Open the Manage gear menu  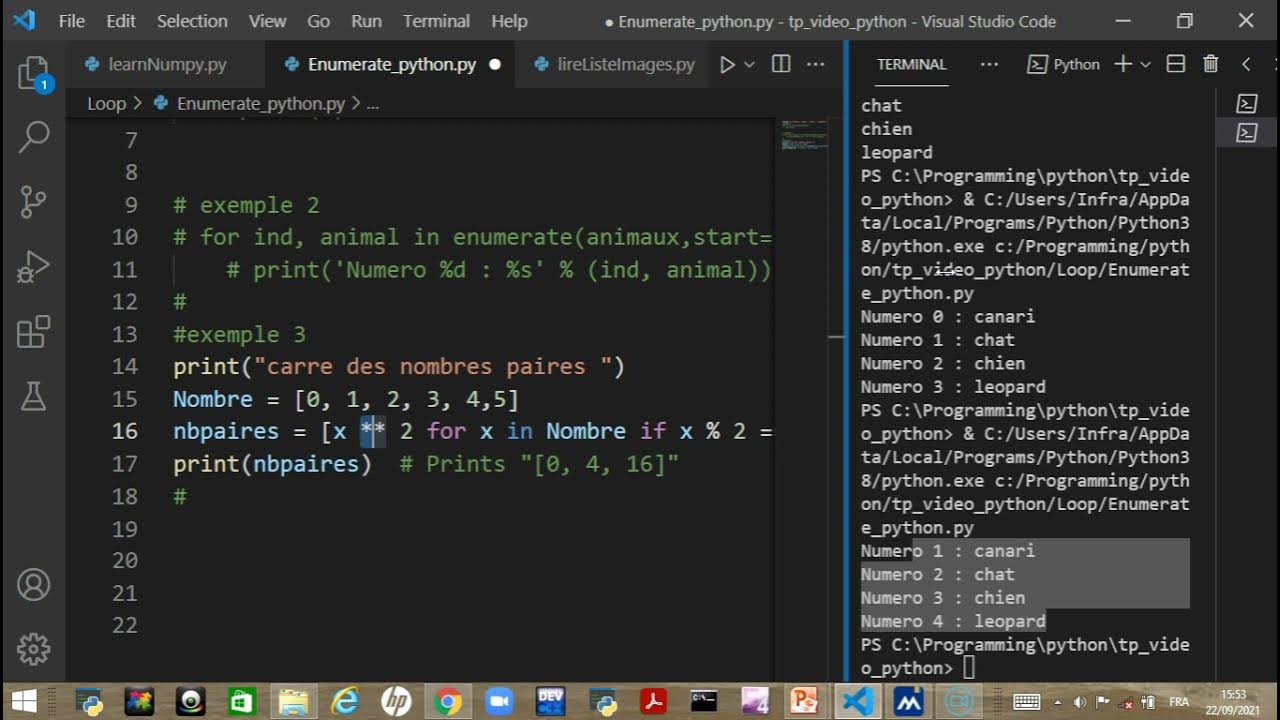[x=33, y=649]
